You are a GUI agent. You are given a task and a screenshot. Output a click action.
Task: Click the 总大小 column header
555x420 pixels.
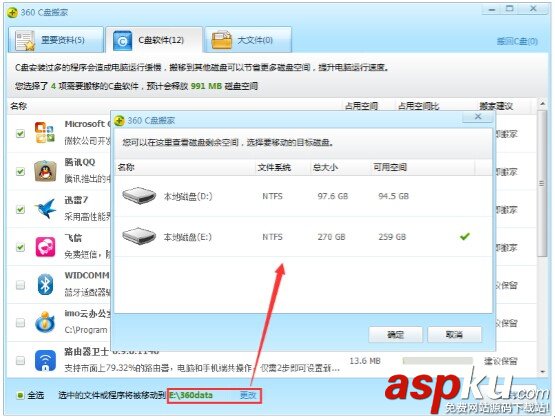325,167
